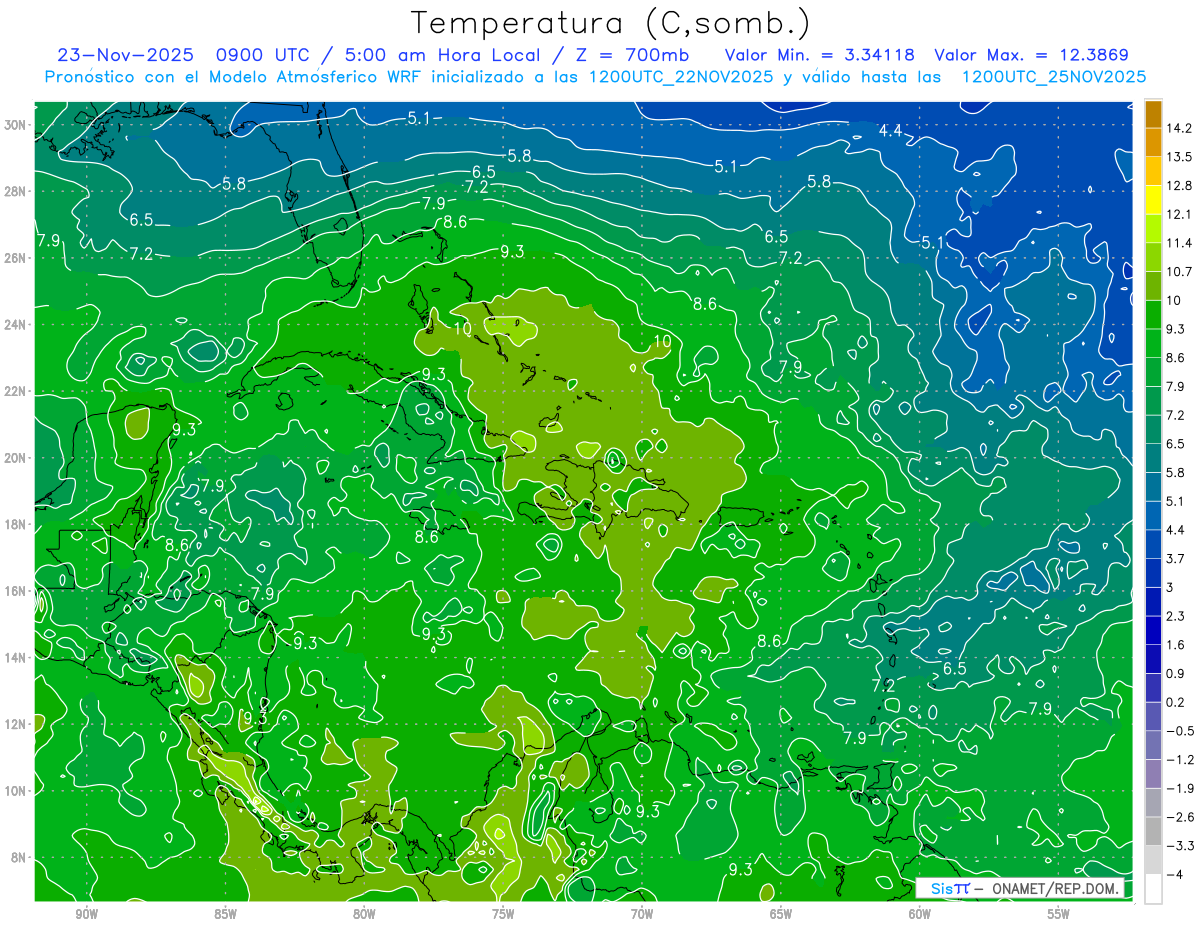Click the 'Sis' logo in credit box

(942, 888)
